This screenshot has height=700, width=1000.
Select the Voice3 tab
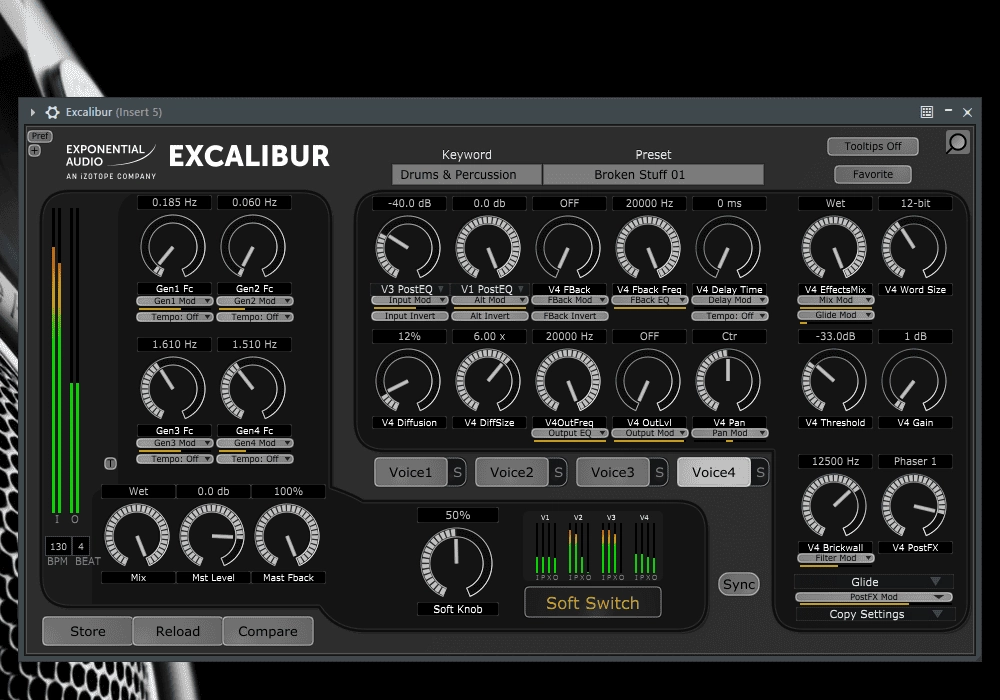click(612, 472)
